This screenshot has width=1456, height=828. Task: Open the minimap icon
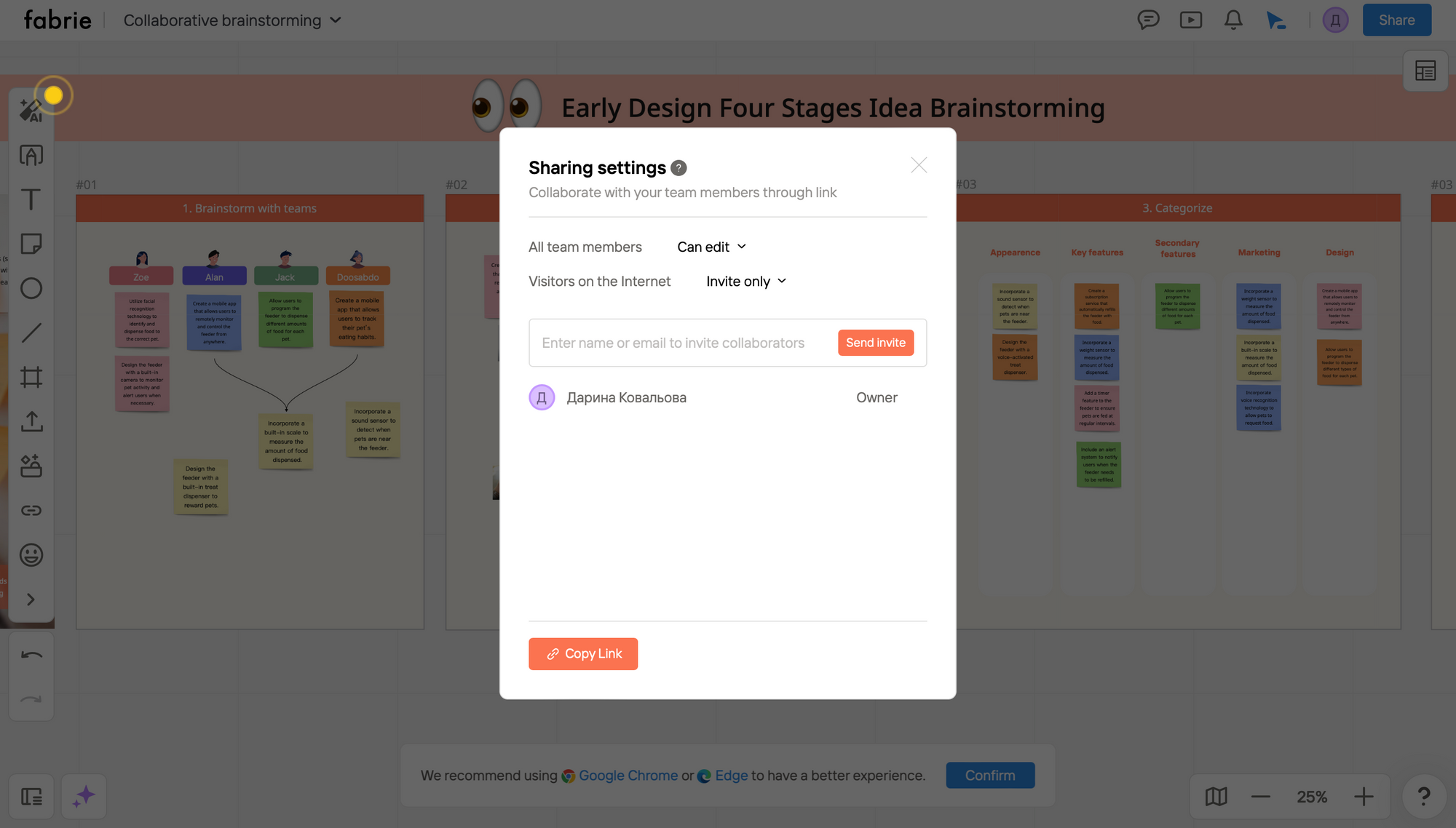[x=1216, y=797]
